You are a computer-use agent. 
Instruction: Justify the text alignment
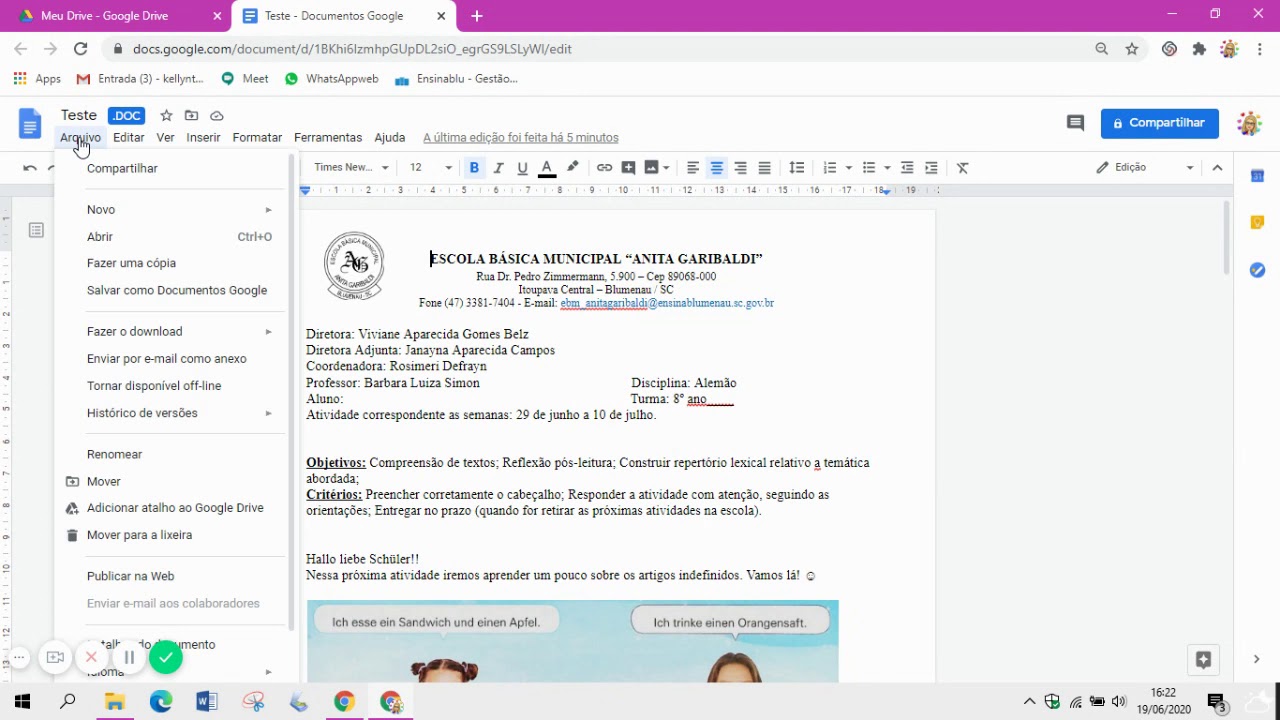(764, 168)
